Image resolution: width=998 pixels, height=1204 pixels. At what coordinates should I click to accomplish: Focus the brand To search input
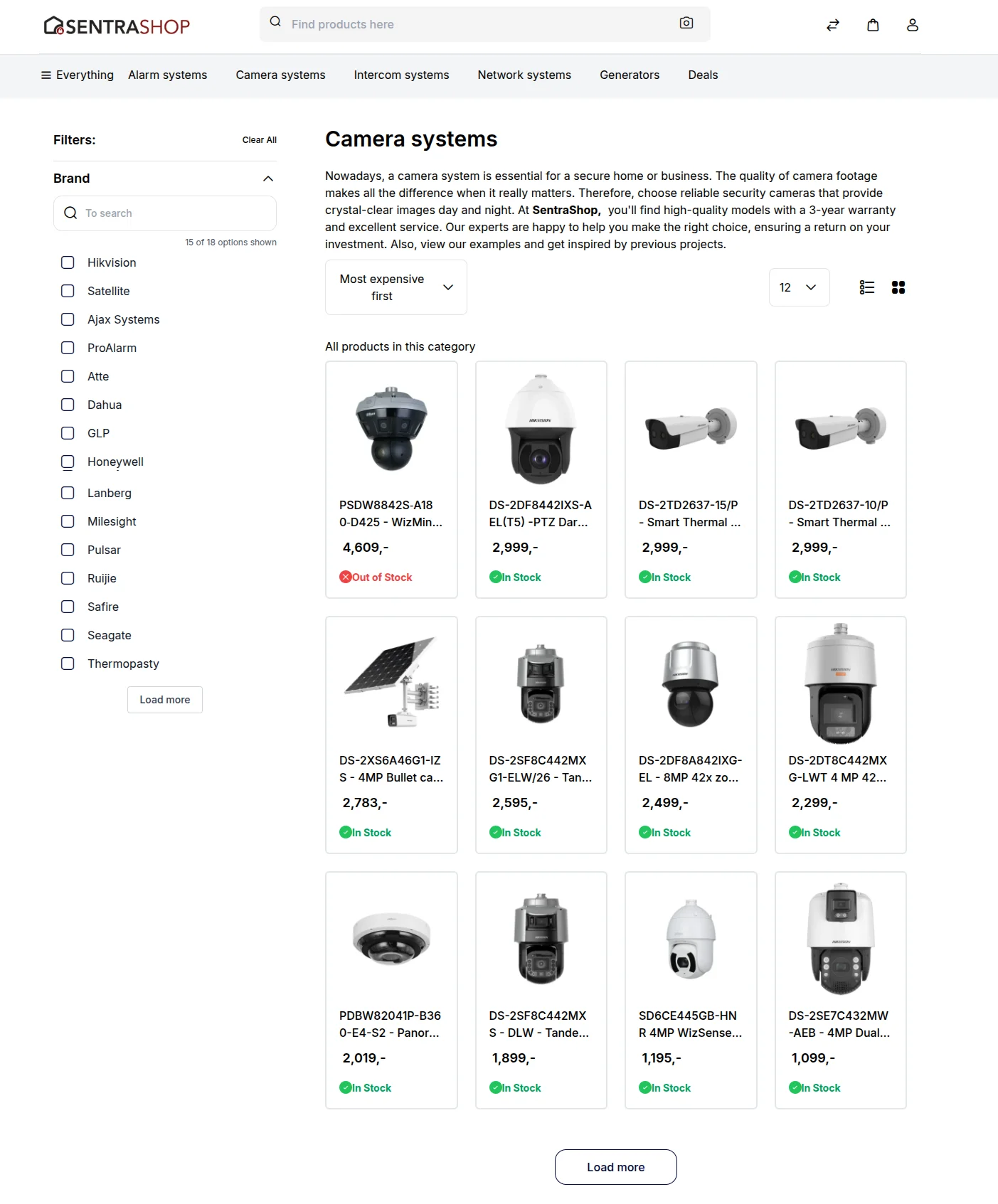[165, 213]
